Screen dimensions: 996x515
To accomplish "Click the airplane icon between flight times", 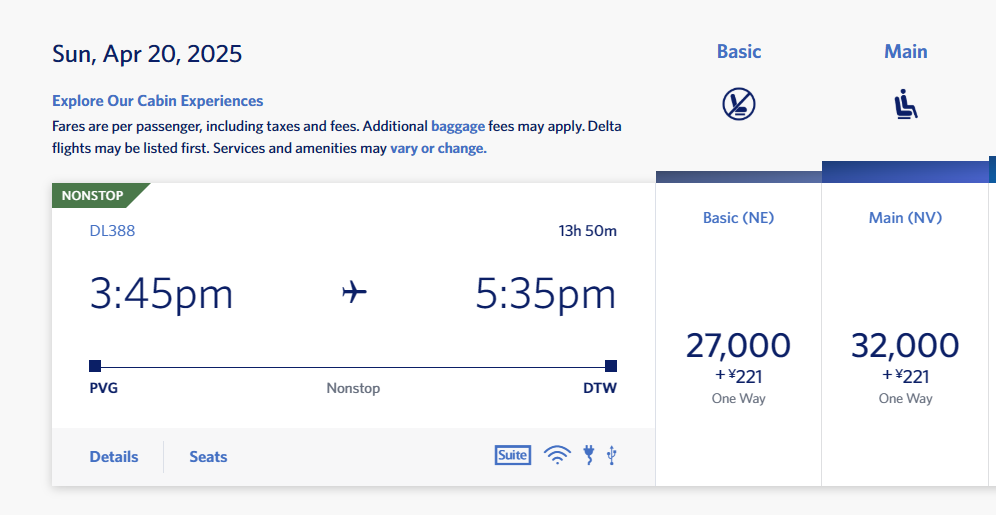I will (x=354, y=292).
